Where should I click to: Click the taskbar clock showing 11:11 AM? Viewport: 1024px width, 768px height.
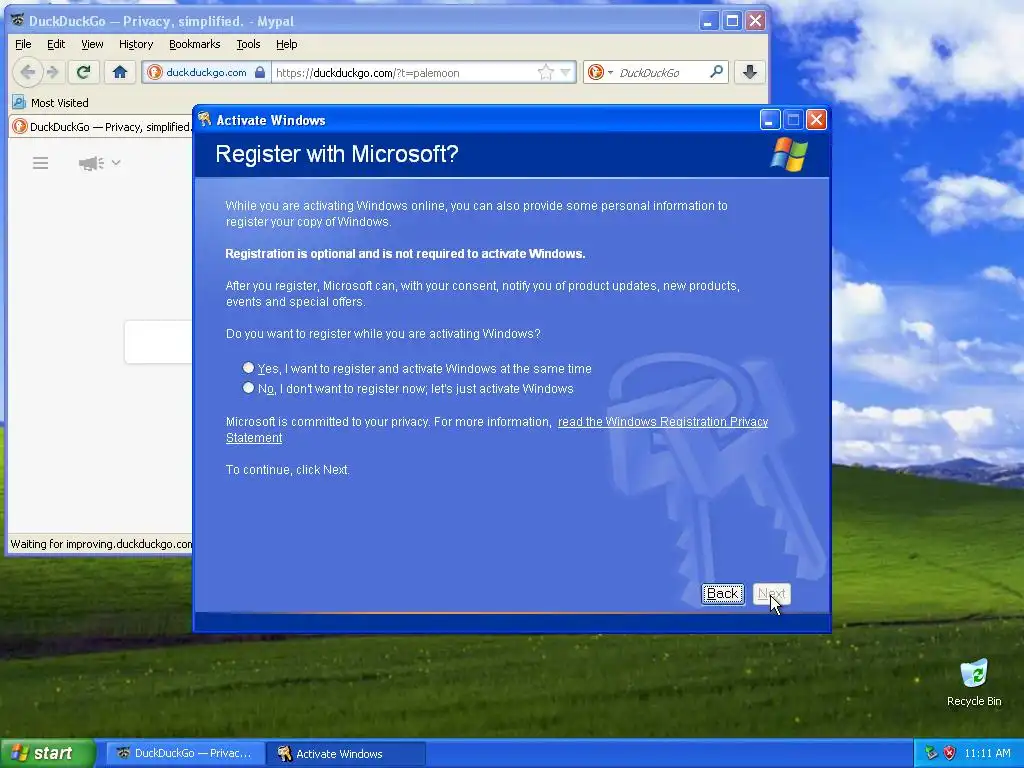click(987, 753)
